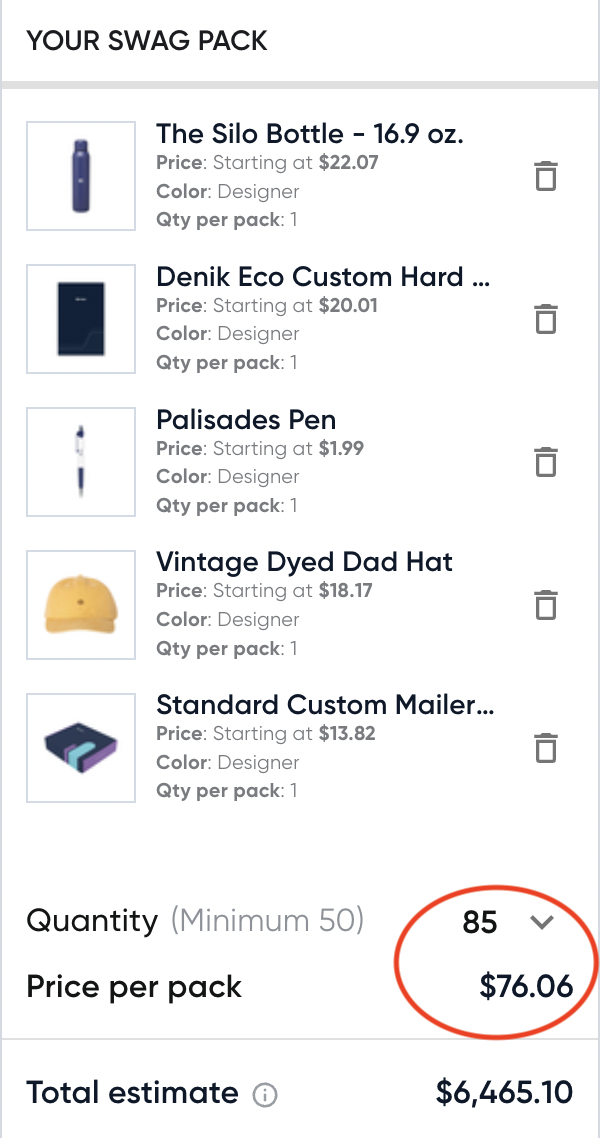Open the Vintage Dyed Dad Hat listing
This screenshot has height=1138, width=600.
click(x=305, y=562)
